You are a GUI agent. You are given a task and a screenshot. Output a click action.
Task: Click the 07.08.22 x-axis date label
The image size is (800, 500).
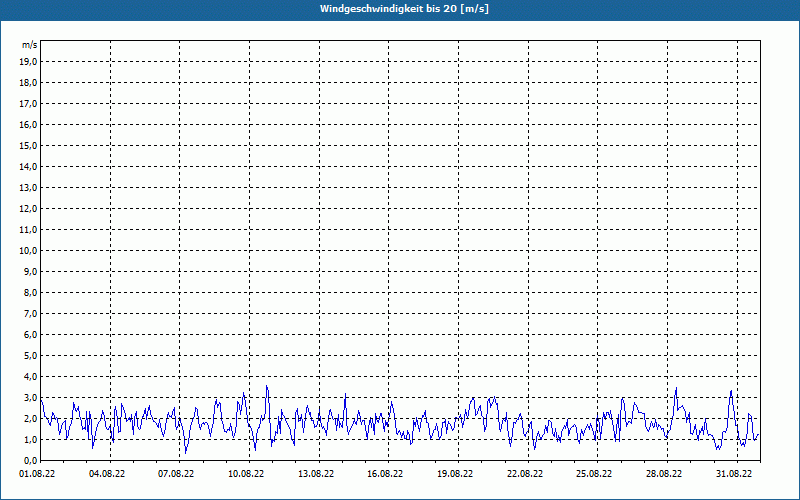click(177, 474)
